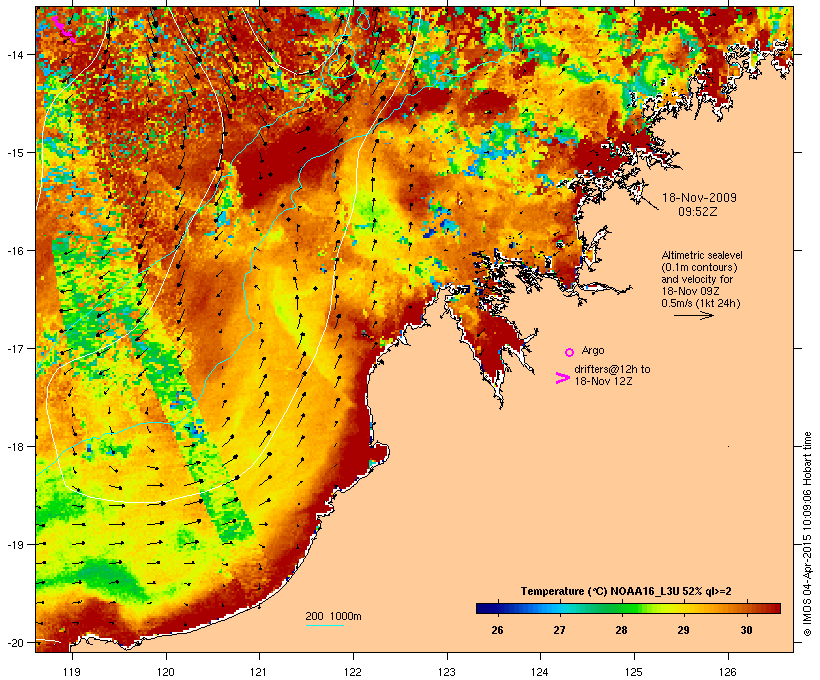Click the 'drifters@12h to' legend text

point(612,369)
